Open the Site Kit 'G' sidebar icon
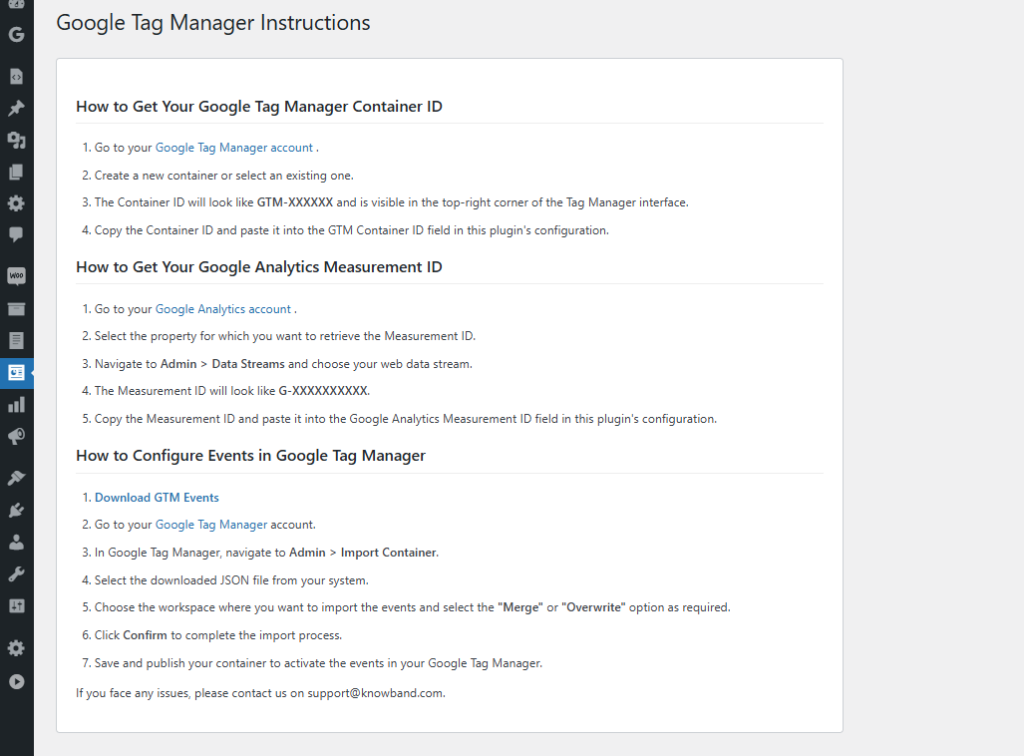 pyautogui.click(x=16, y=34)
